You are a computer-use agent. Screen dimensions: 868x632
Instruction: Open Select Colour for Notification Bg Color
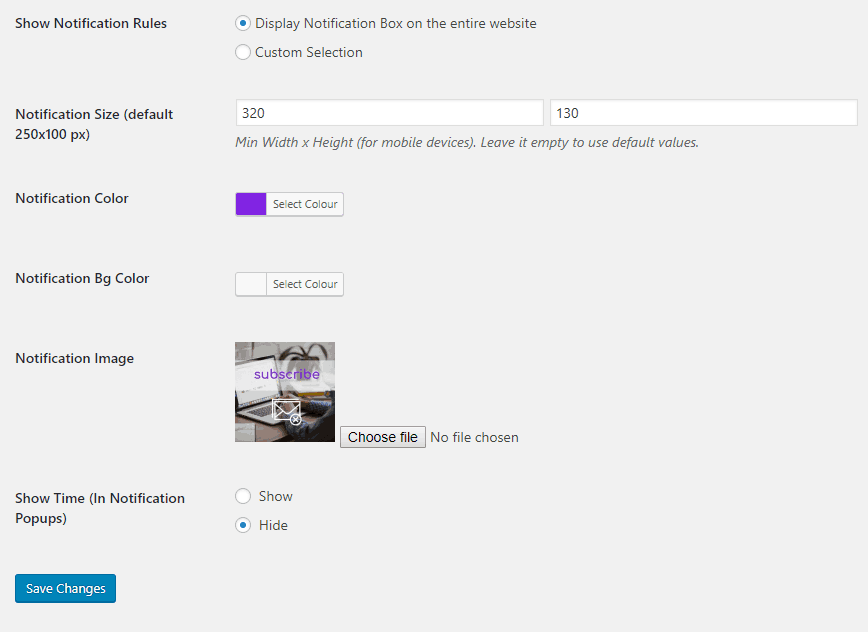tap(304, 283)
